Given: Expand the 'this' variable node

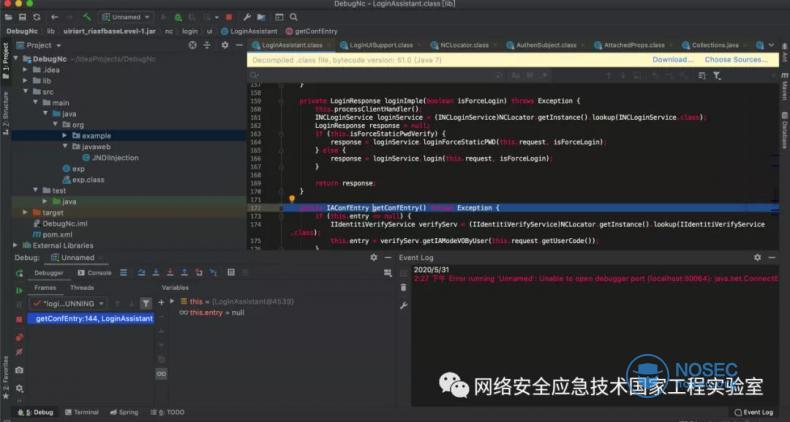Looking at the screenshot, I should pyautogui.click(x=172, y=301).
